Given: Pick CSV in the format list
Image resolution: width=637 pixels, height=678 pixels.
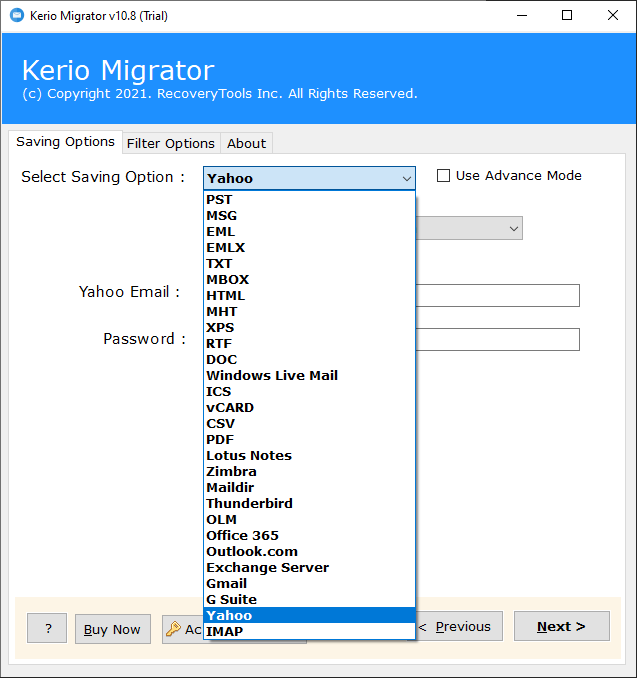Looking at the screenshot, I should 309,424.
